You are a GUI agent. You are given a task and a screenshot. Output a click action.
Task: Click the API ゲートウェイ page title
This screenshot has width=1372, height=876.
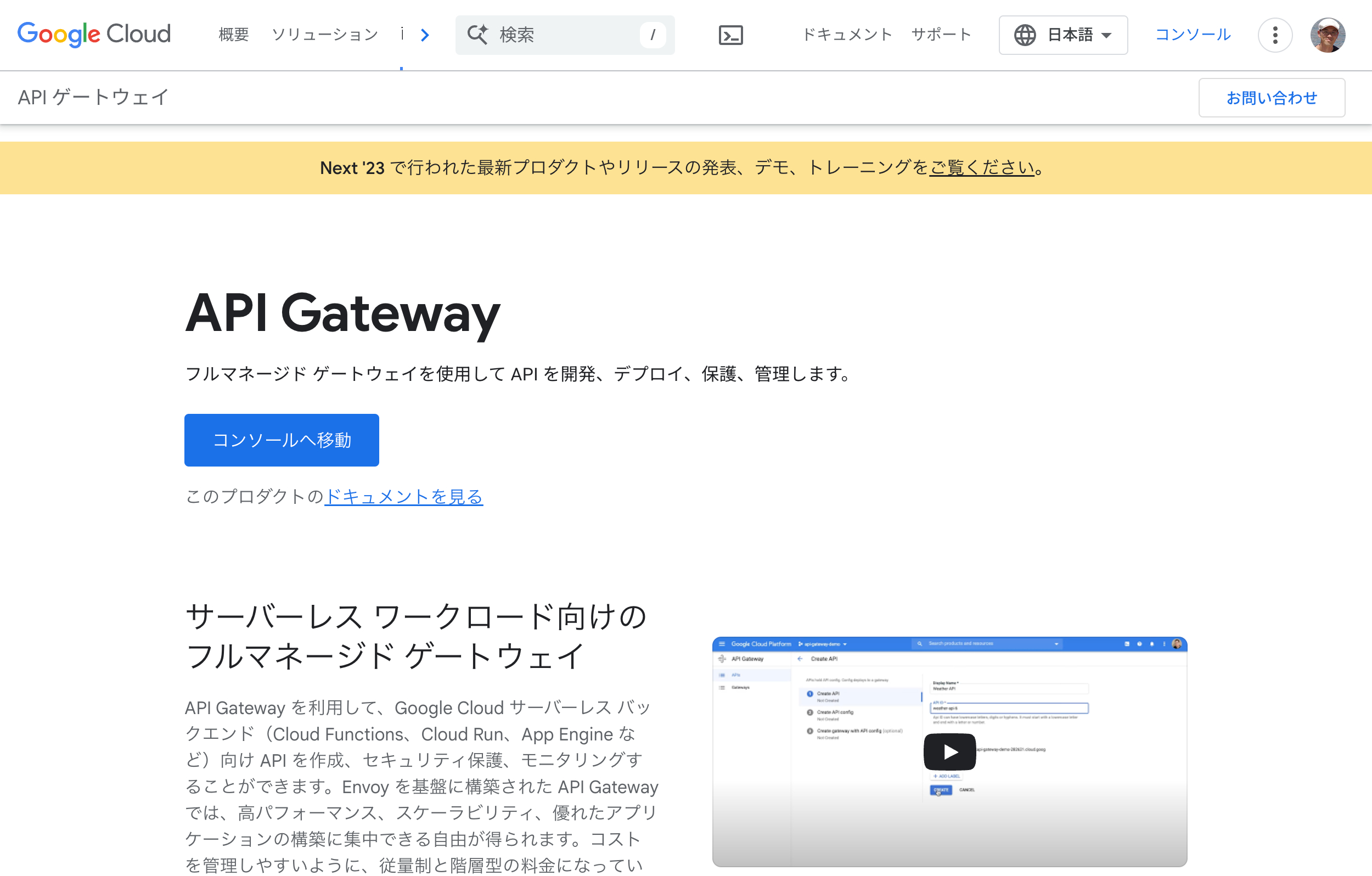pyautogui.click(x=93, y=98)
